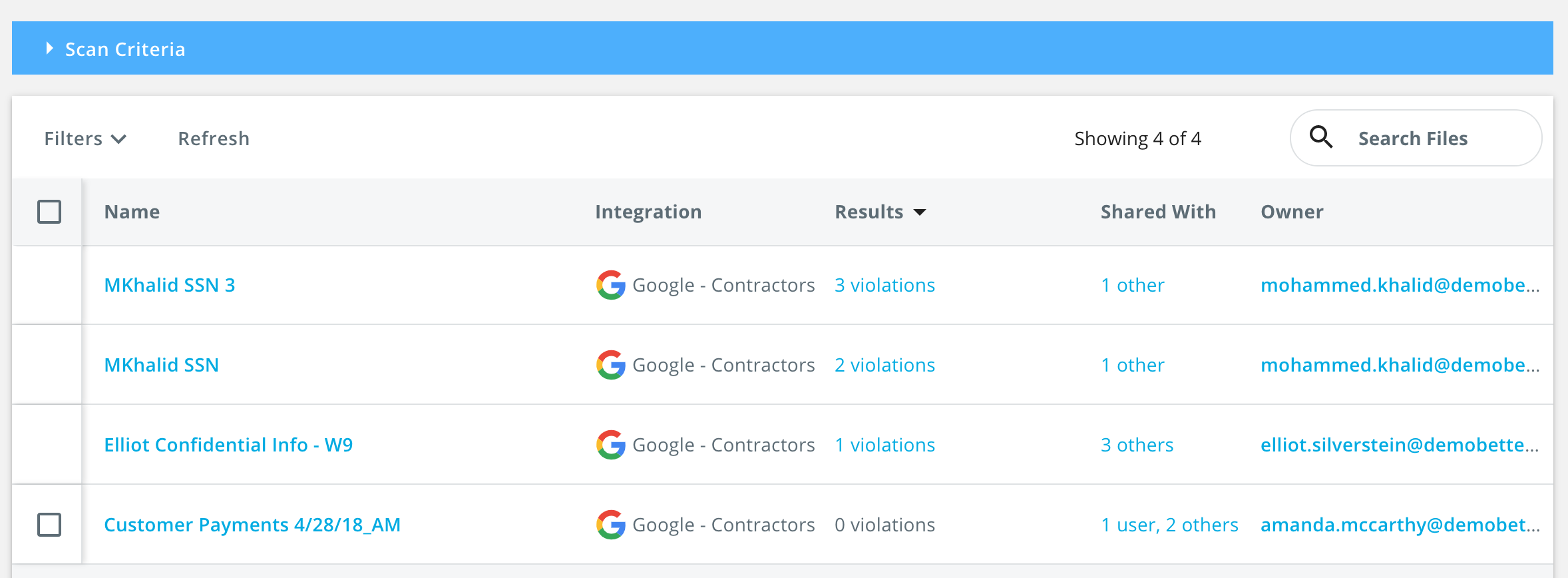
Task: Open the MKhalid SSN 3 file link
Action: [170, 285]
